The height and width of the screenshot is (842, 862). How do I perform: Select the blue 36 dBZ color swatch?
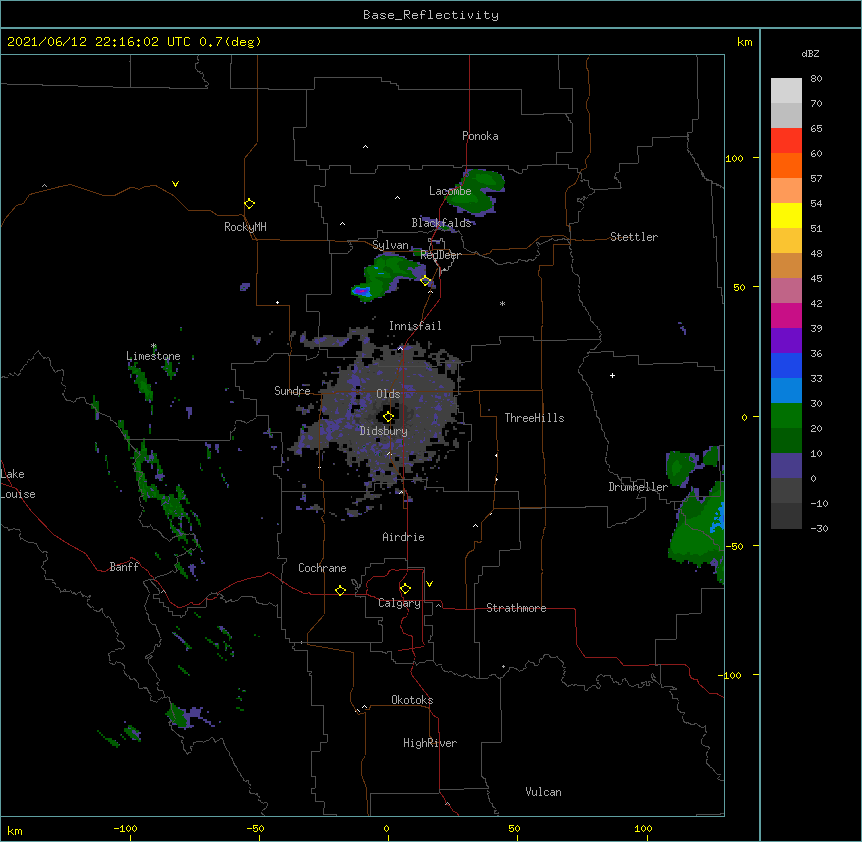[x=786, y=365]
